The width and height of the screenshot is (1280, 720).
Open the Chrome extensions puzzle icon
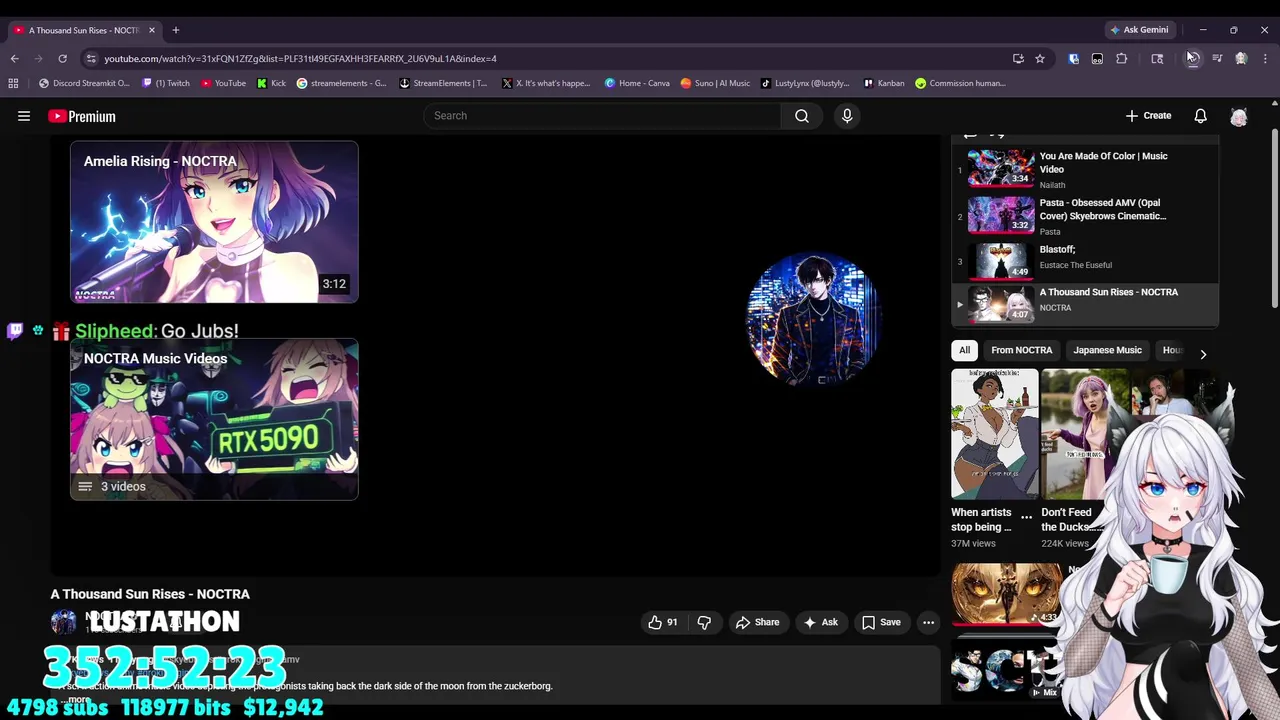click(x=1121, y=59)
